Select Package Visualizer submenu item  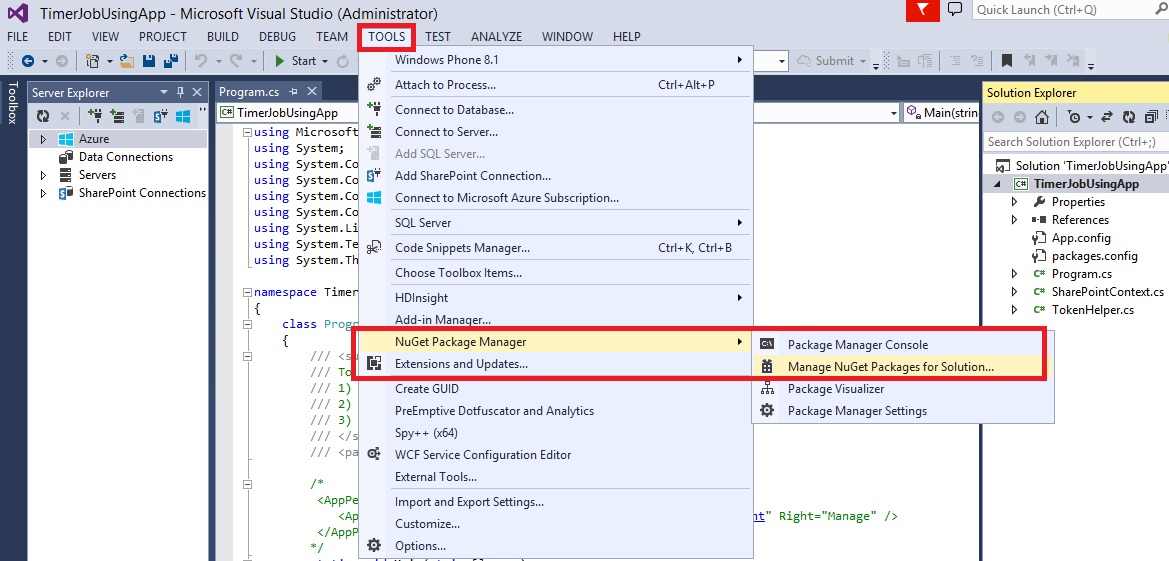[x=903, y=389]
